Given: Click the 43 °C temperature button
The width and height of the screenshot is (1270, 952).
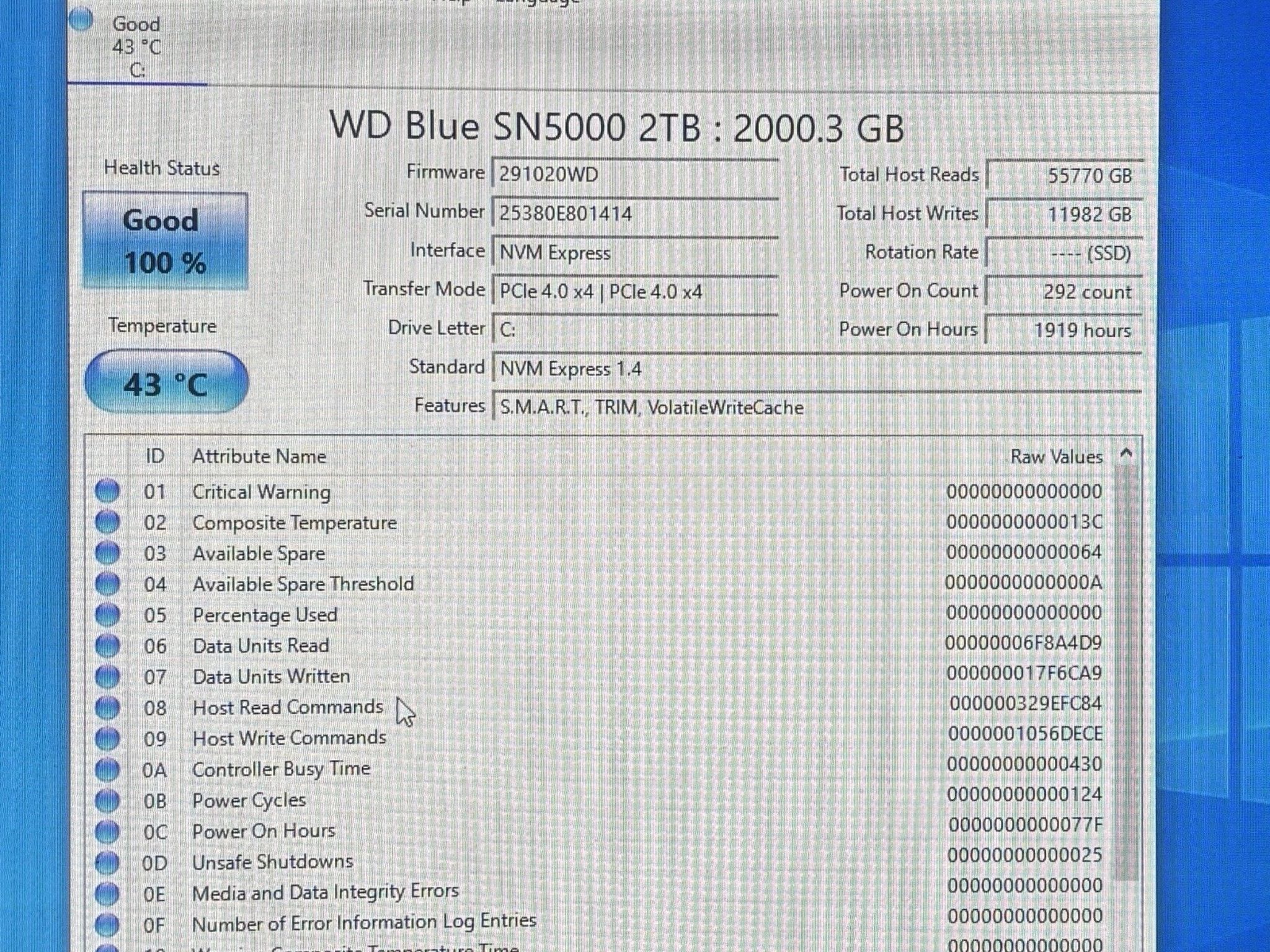Looking at the screenshot, I should (x=166, y=382).
